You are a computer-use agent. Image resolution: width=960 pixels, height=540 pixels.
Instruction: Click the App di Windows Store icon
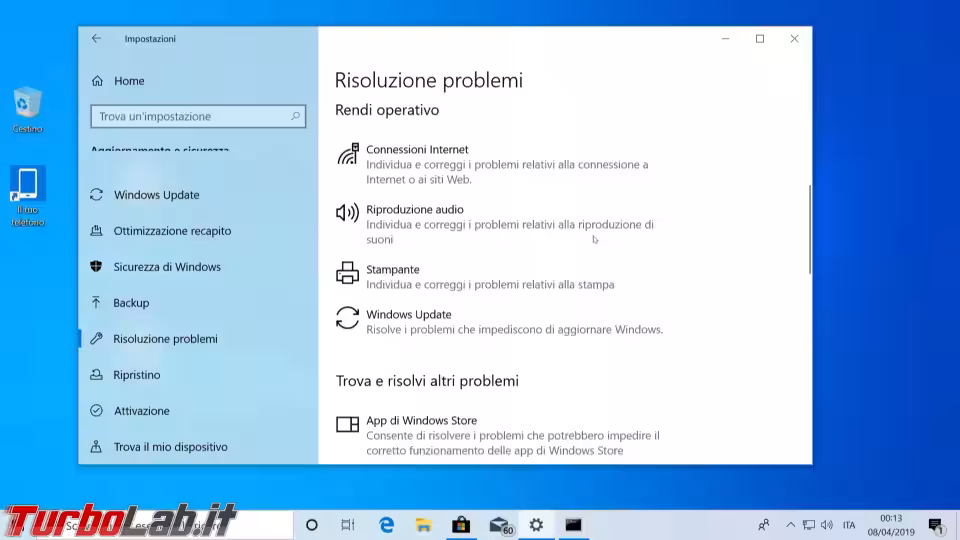347,424
